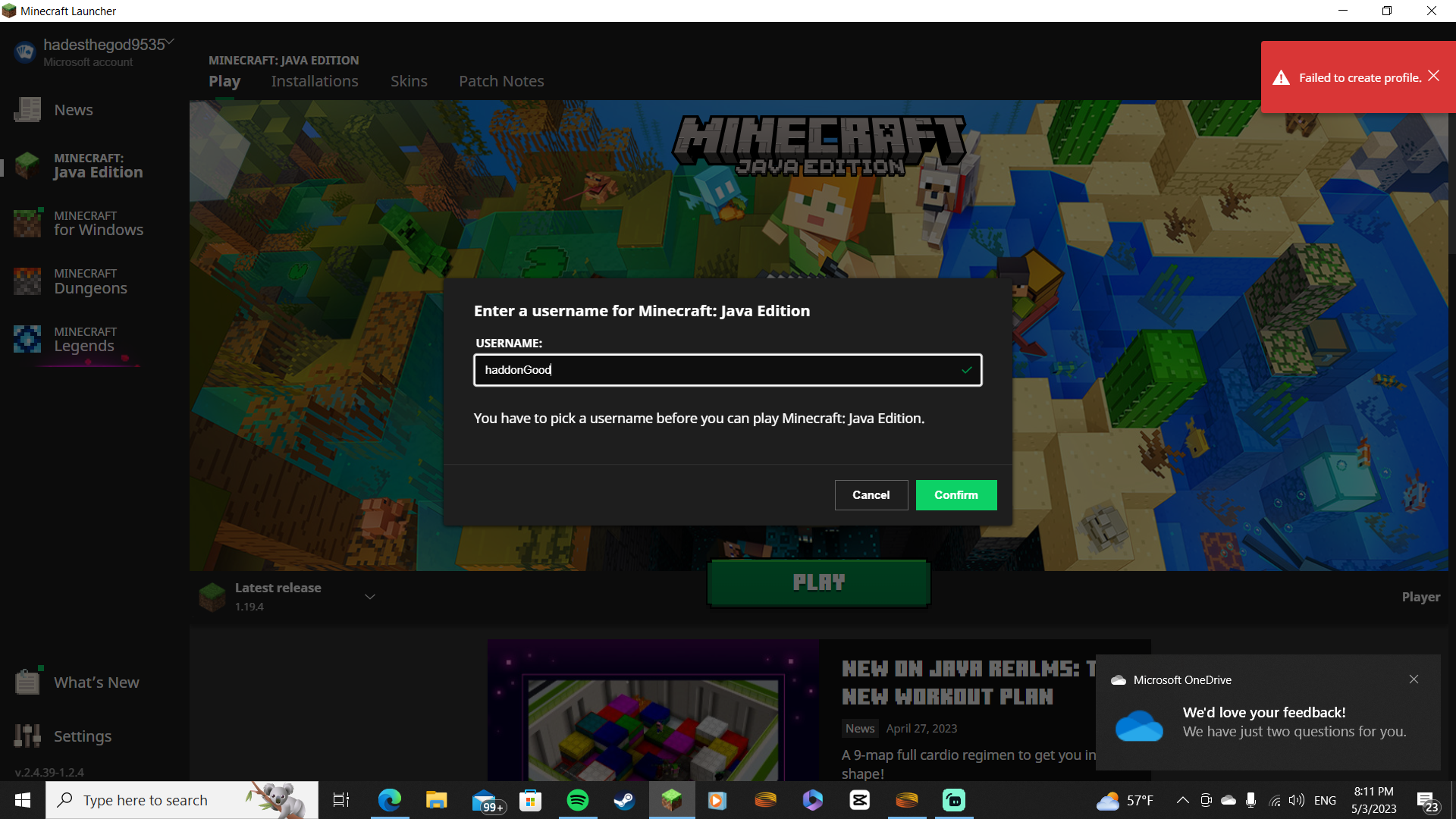Switch to the Installations tab

315,81
